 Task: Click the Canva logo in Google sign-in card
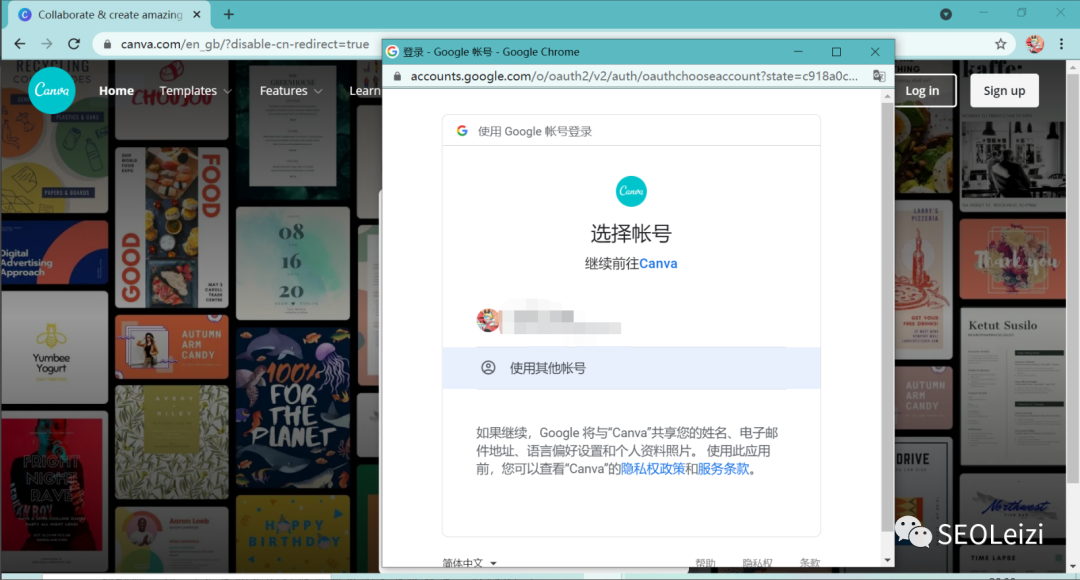pos(631,191)
